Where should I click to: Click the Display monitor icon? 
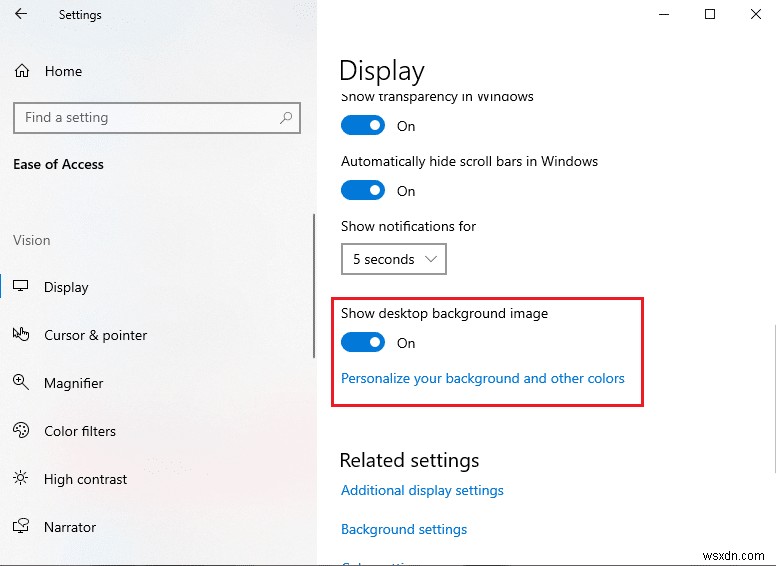tap(21, 287)
